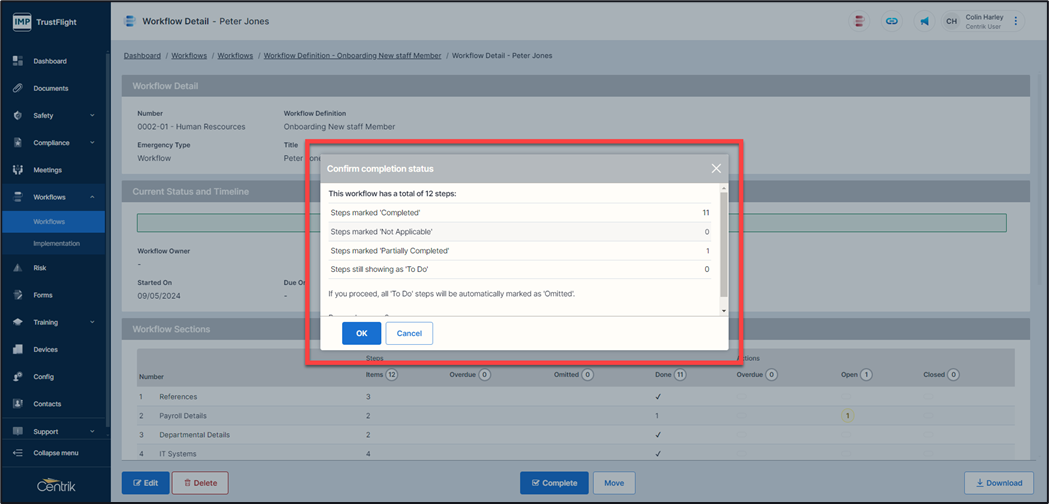Cancel the completion status dialog

pyautogui.click(x=409, y=333)
